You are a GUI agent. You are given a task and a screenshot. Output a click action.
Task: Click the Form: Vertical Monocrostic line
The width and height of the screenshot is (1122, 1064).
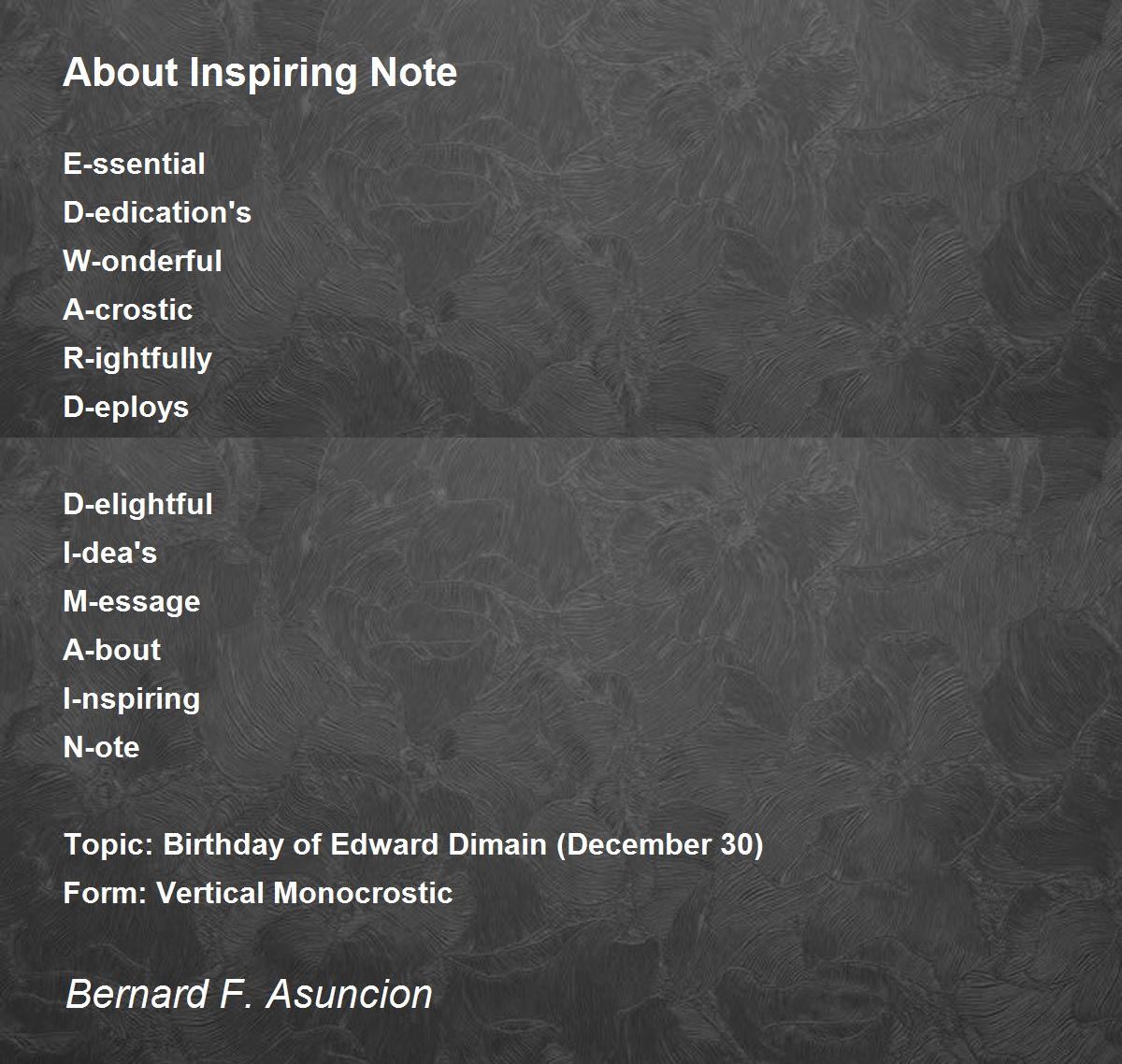258,893
